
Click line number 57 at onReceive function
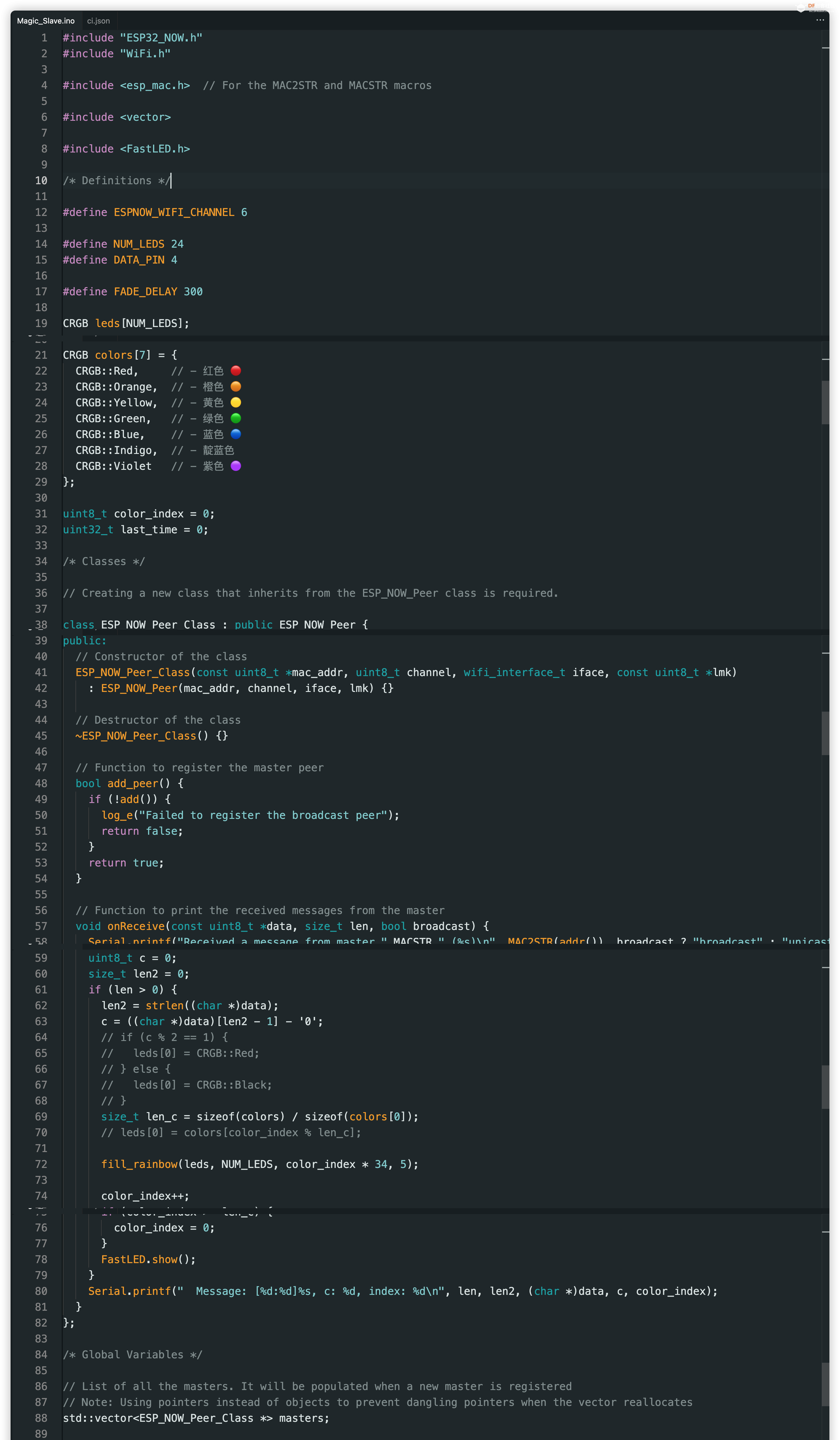(x=41, y=926)
